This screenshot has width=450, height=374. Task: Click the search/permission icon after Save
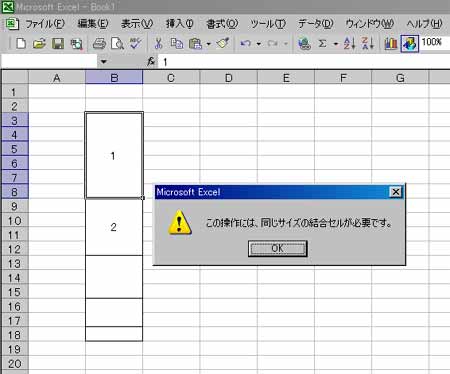click(76, 43)
